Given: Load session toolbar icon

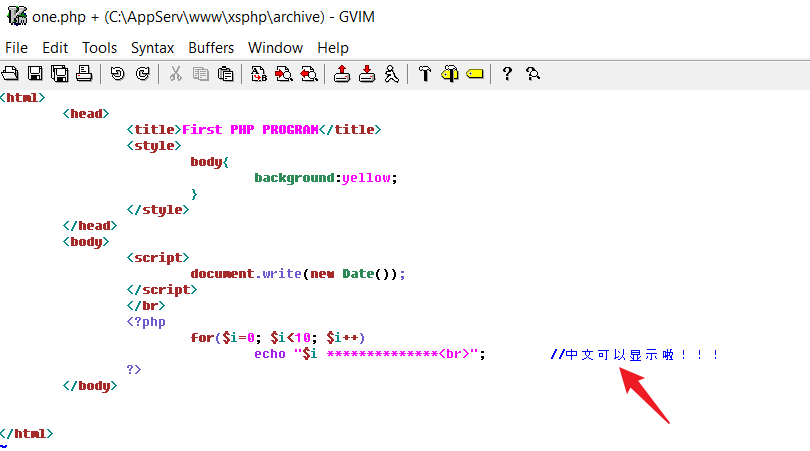Looking at the screenshot, I should pyautogui.click(x=341, y=74).
